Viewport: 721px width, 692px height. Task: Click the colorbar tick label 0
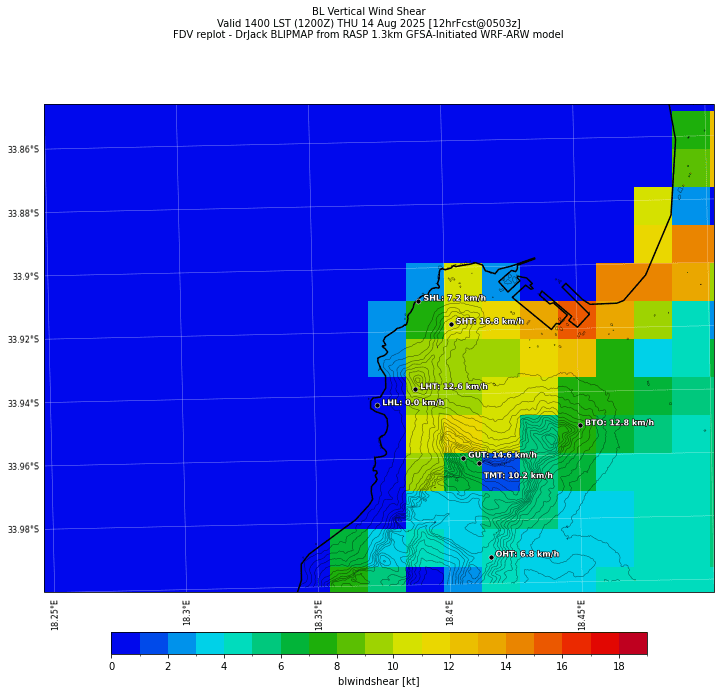[112, 666]
